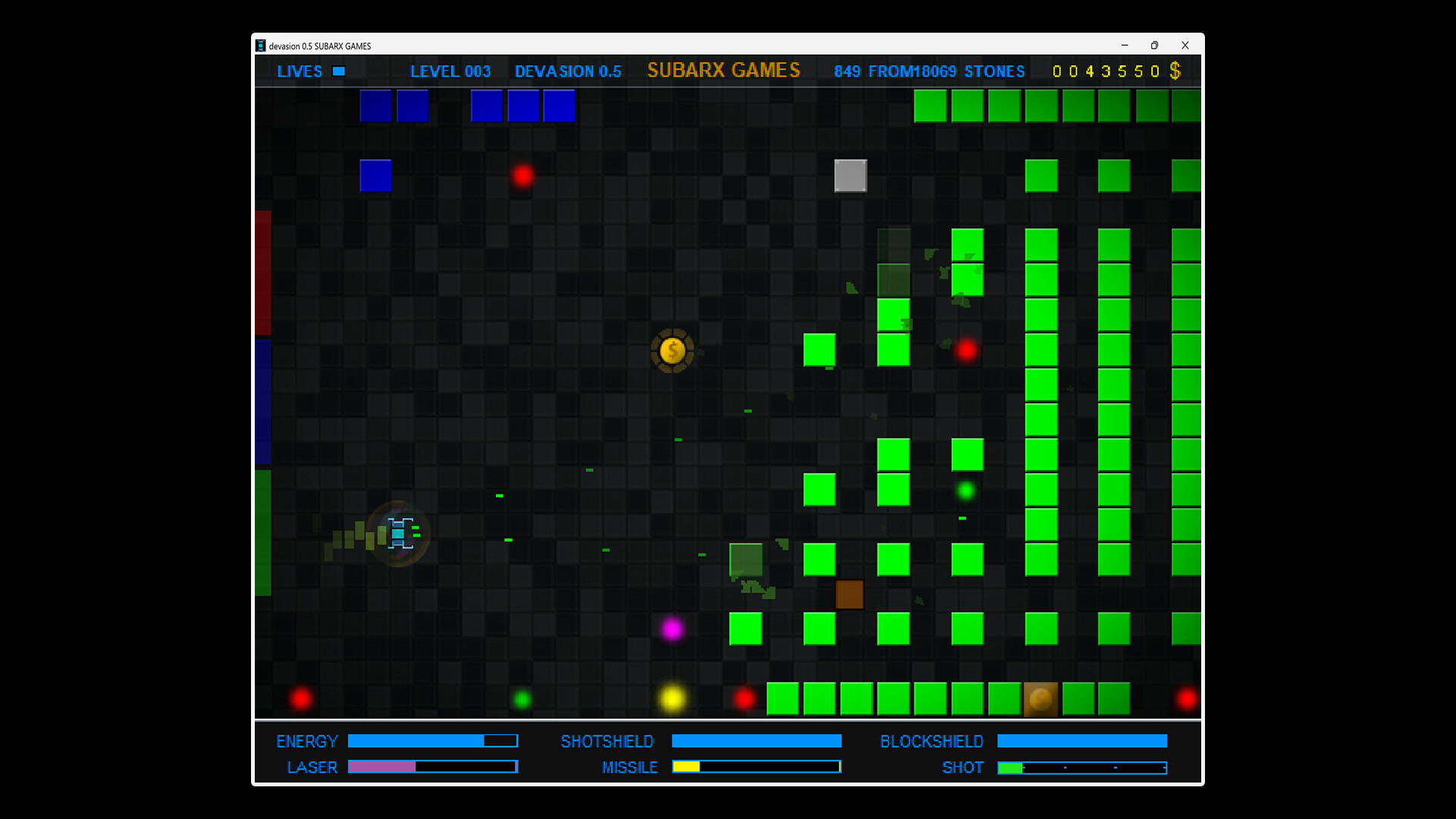Click the DEVASION 0.5 label
This screenshot has width=1456, height=819.
pos(568,71)
